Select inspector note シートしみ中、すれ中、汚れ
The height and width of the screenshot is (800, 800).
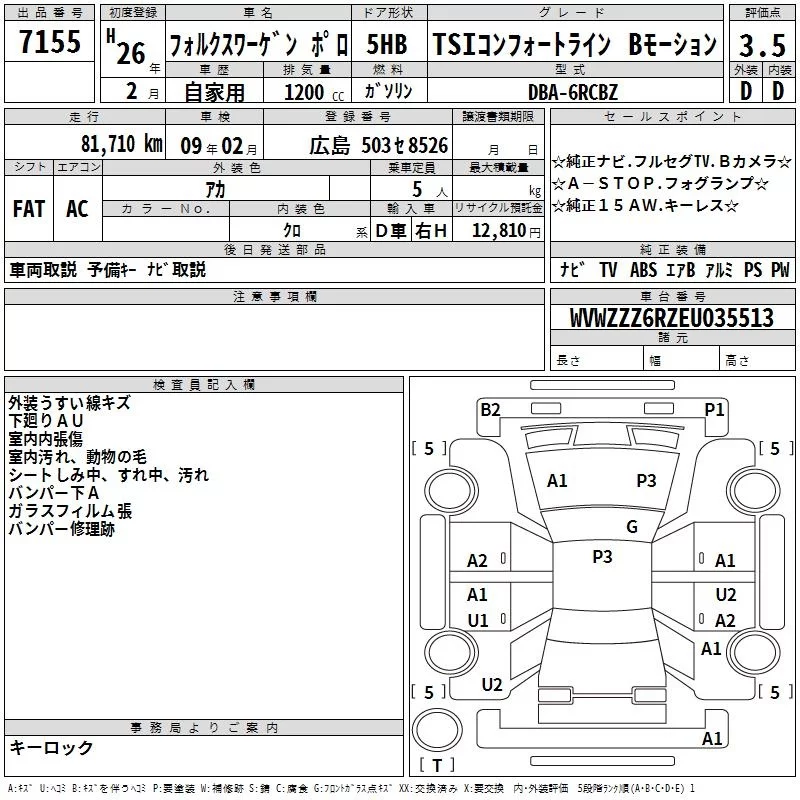point(109,474)
